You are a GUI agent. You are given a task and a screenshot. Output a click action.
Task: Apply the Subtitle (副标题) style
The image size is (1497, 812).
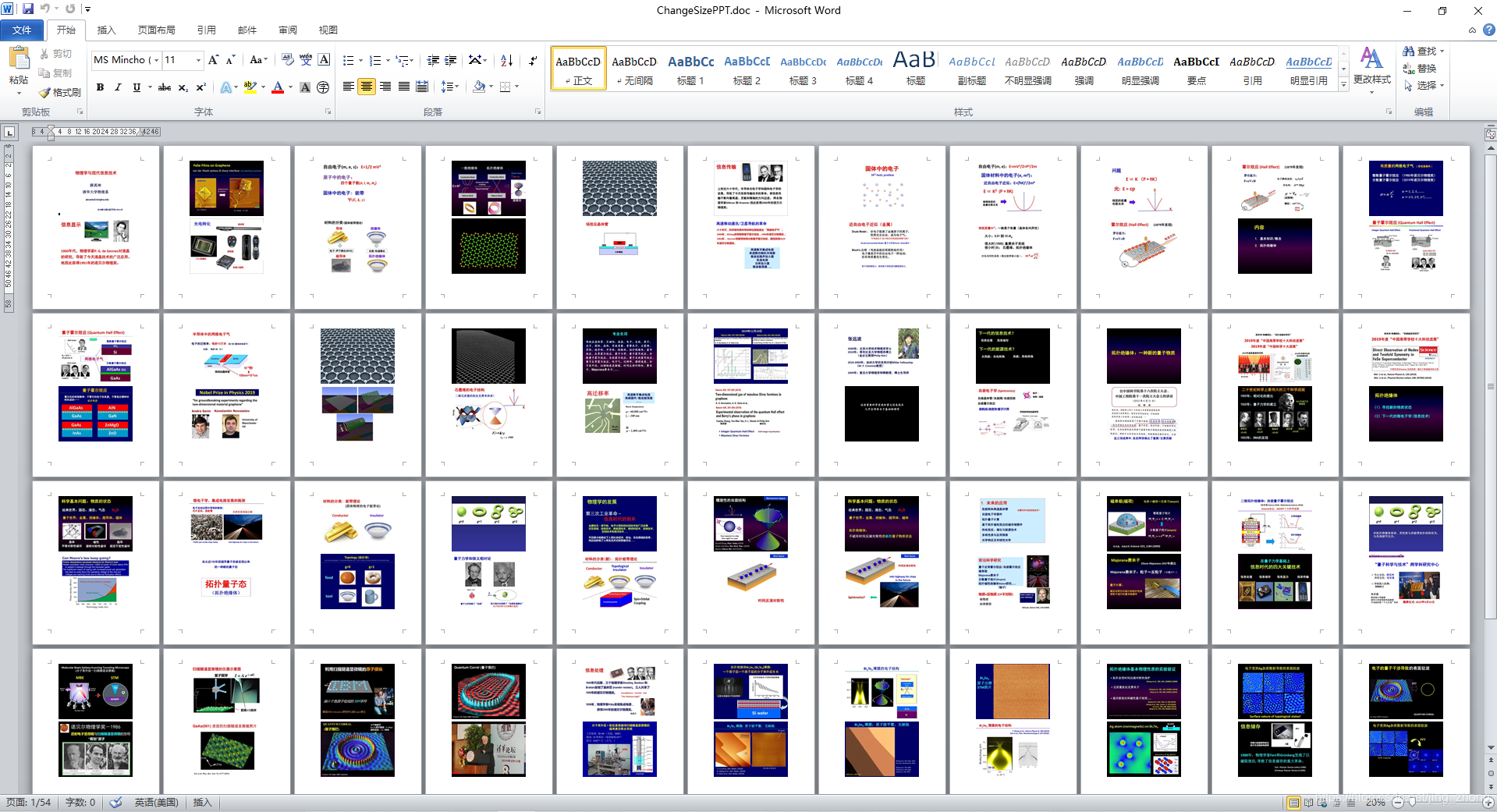click(971, 69)
